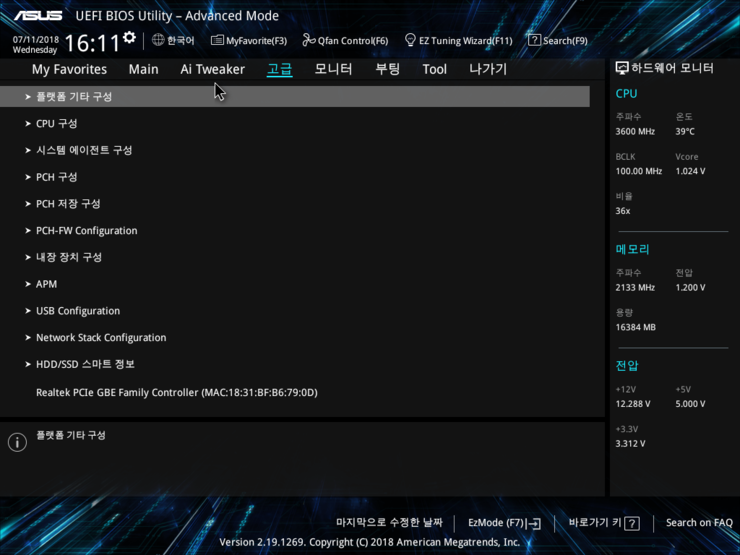The height and width of the screenshot is (555, 740).
Task: Open Search on FAQ link
Action: [x=699, y=522]
